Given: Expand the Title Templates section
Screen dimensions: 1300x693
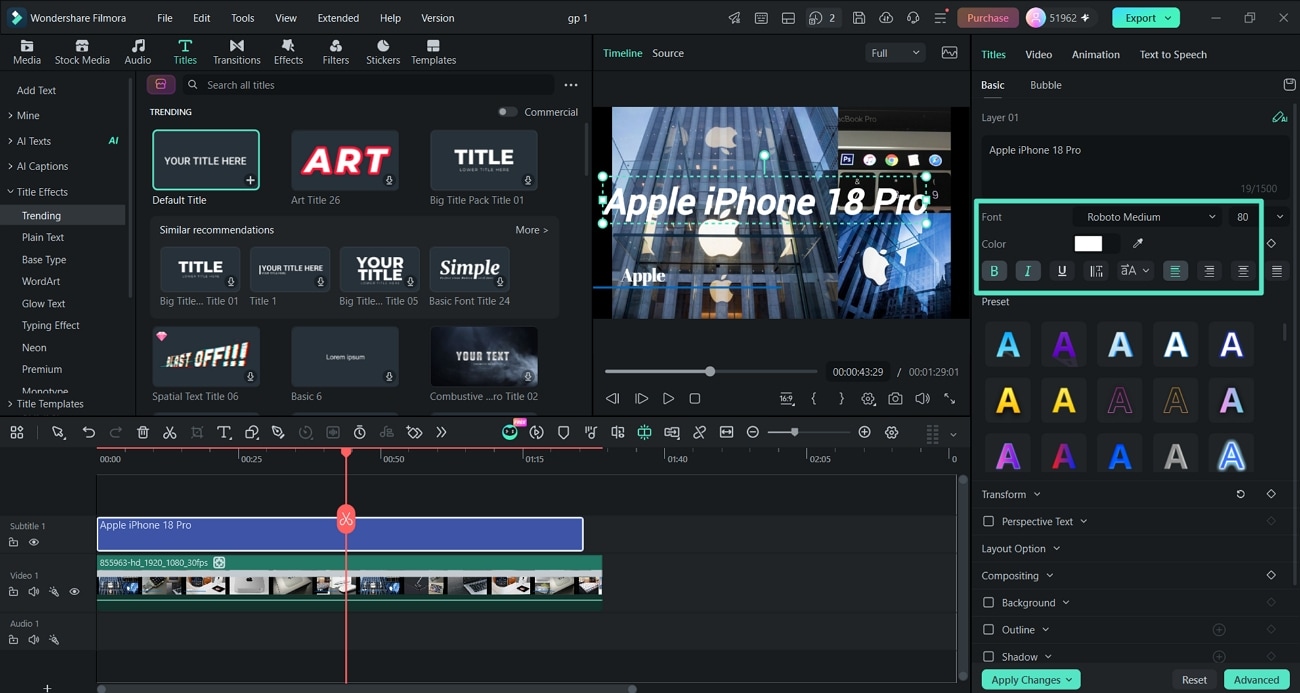Looking at the screenshot, I should [x=47, y=404].
